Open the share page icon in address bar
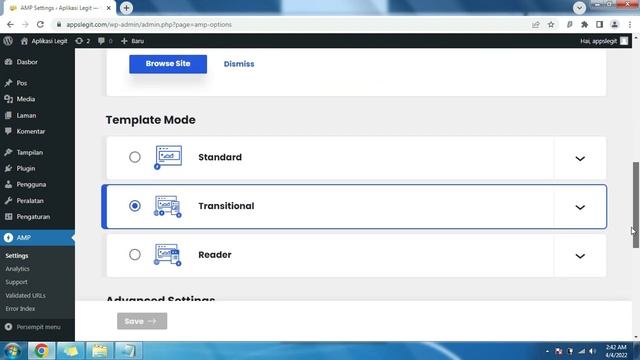The width and height of the screenshot is (640, 360). pyautogui.click(x=536, y=24)
